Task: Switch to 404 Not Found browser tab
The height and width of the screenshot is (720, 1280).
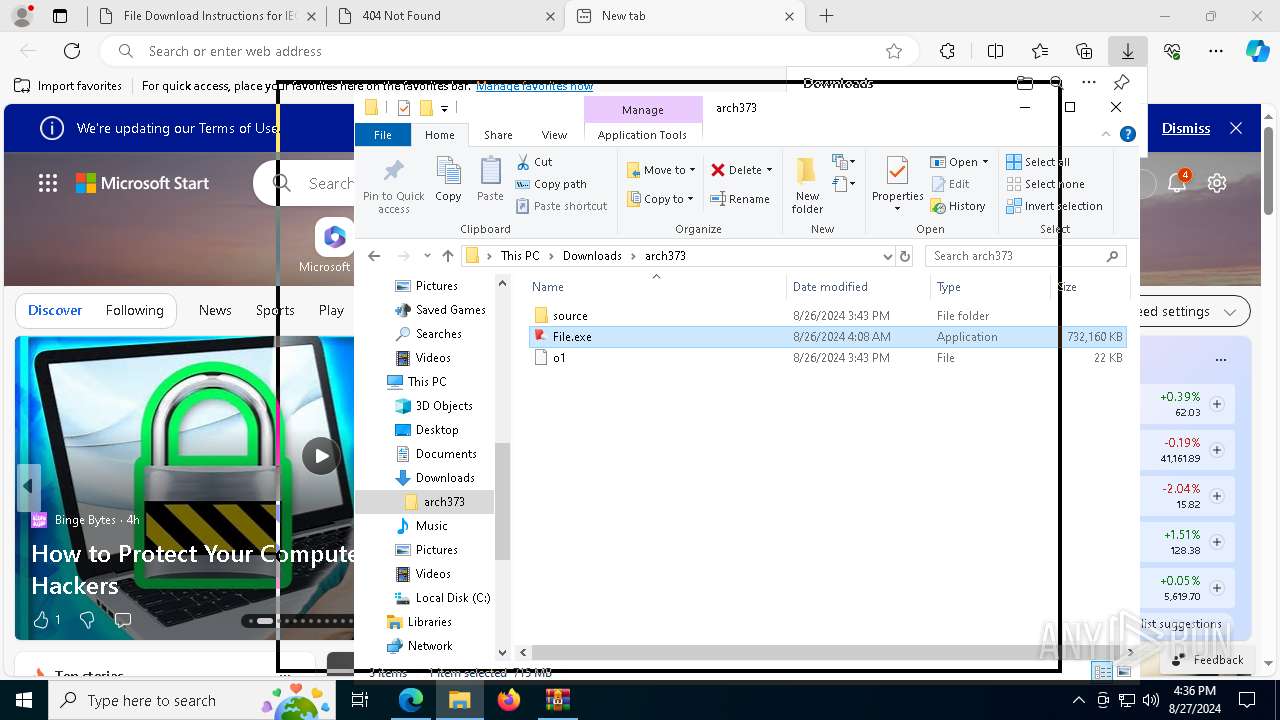Action: [x=445, y=16]
